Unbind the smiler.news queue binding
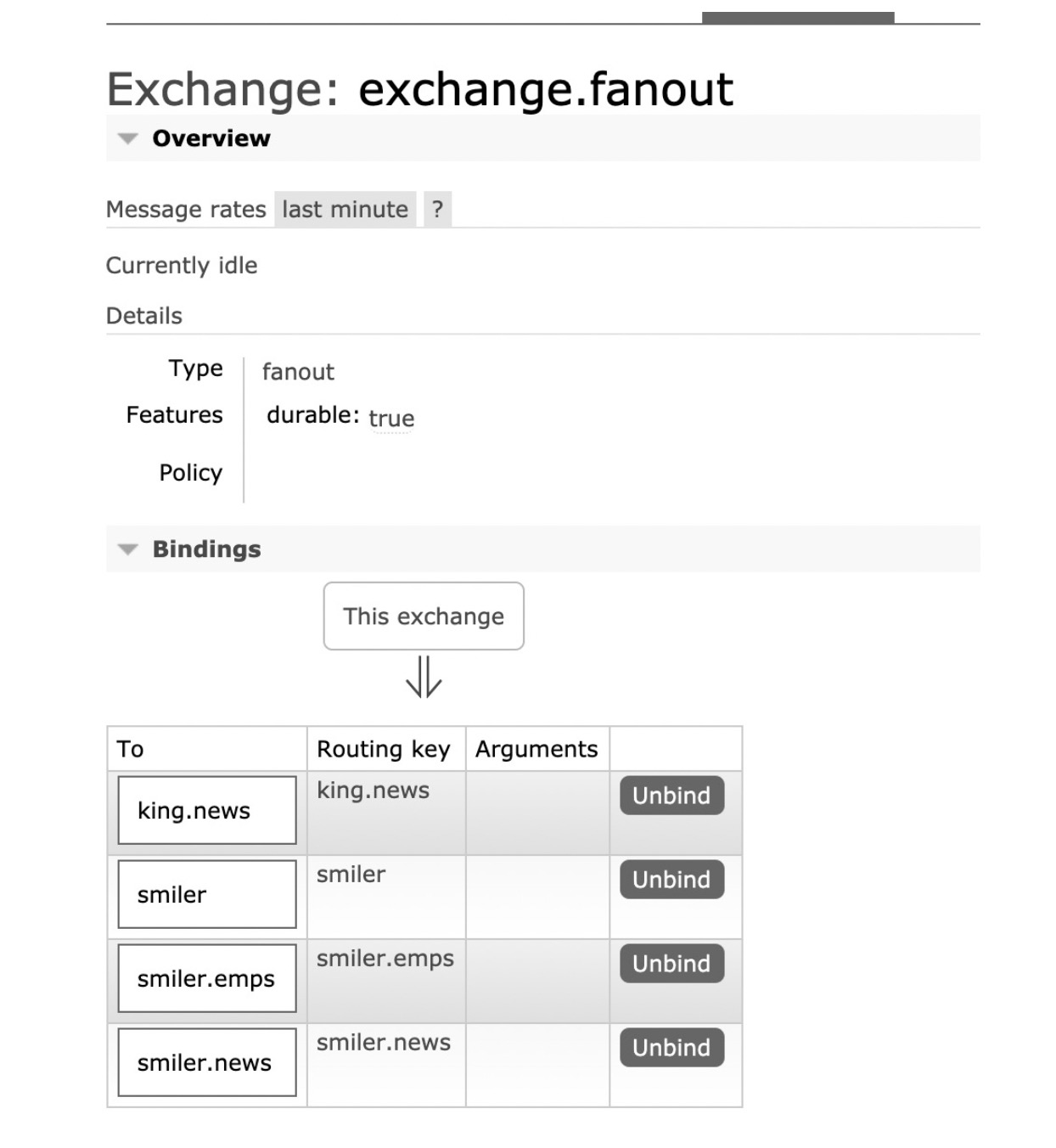Screen dimensions: 1056x1148 pyautogui.click(x=671, y=1048)
